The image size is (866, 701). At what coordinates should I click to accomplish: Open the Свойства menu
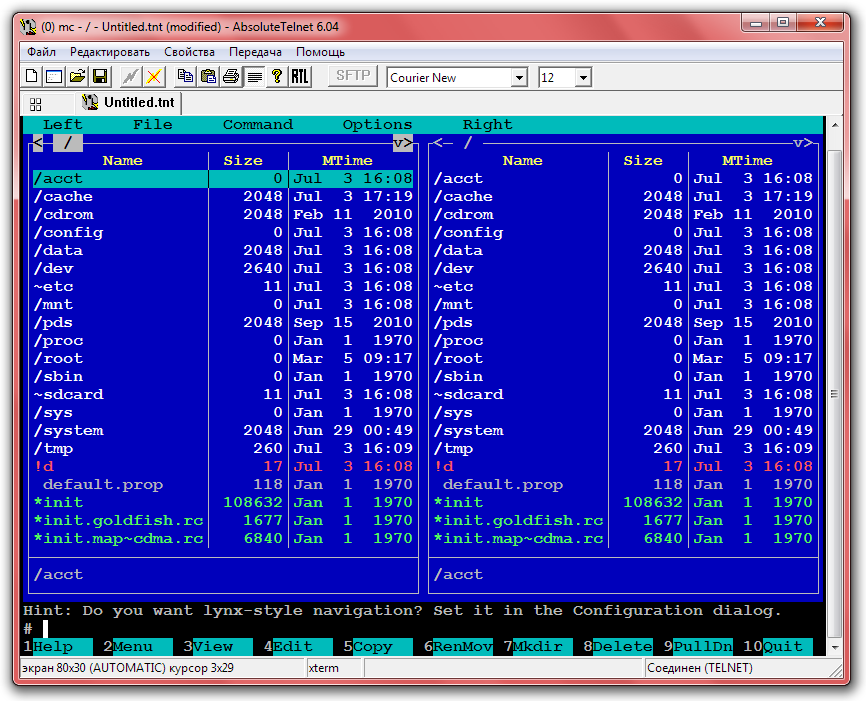[x=189, y=52]
